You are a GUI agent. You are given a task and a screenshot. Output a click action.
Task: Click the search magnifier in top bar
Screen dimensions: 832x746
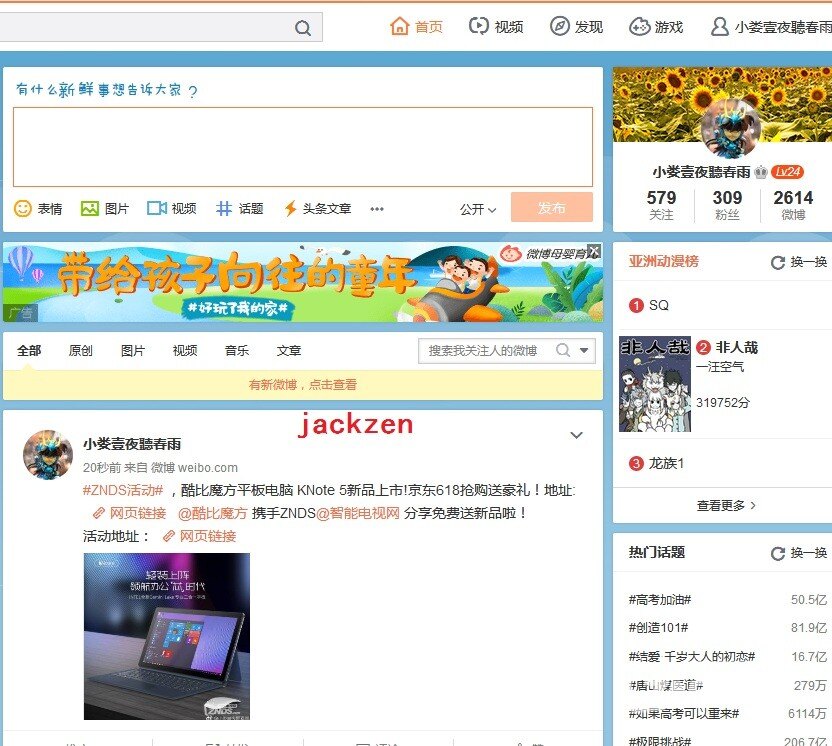(x=302, y=28)
